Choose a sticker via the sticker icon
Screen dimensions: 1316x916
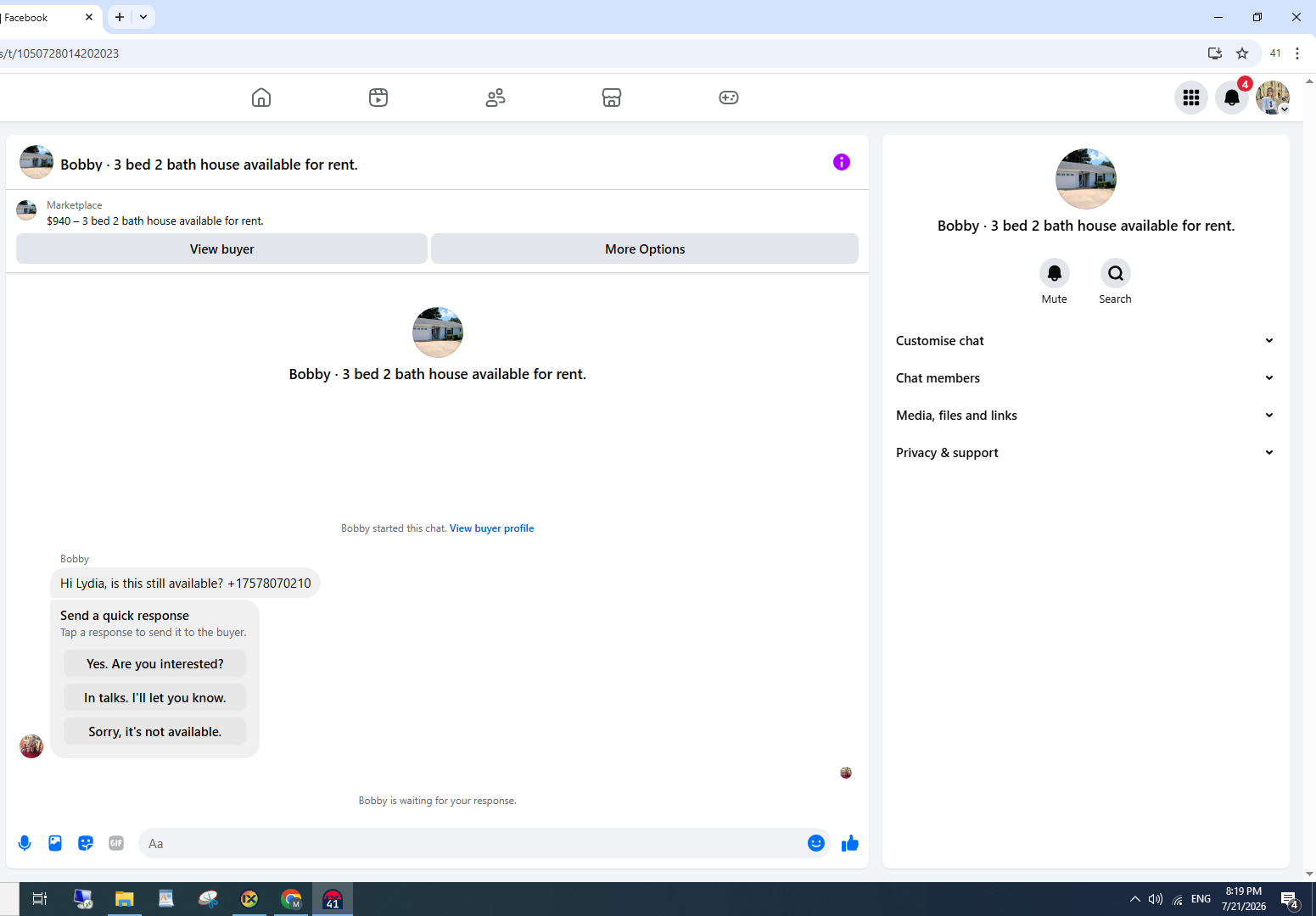pyautogui.click(x=86, y=843)
